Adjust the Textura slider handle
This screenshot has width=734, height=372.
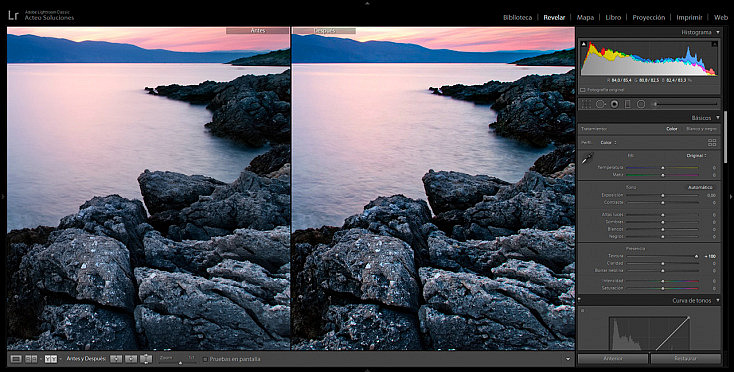(x=697, y=256)
